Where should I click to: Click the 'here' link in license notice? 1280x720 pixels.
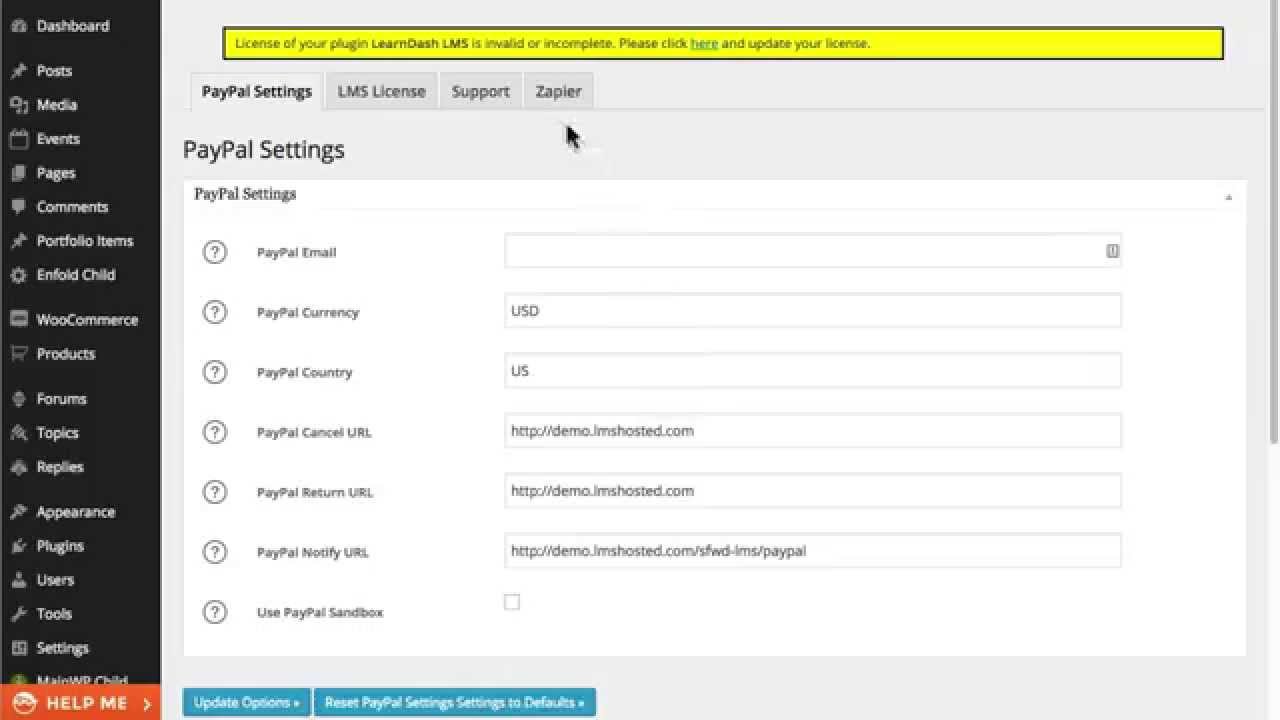[x=704, y=44]
